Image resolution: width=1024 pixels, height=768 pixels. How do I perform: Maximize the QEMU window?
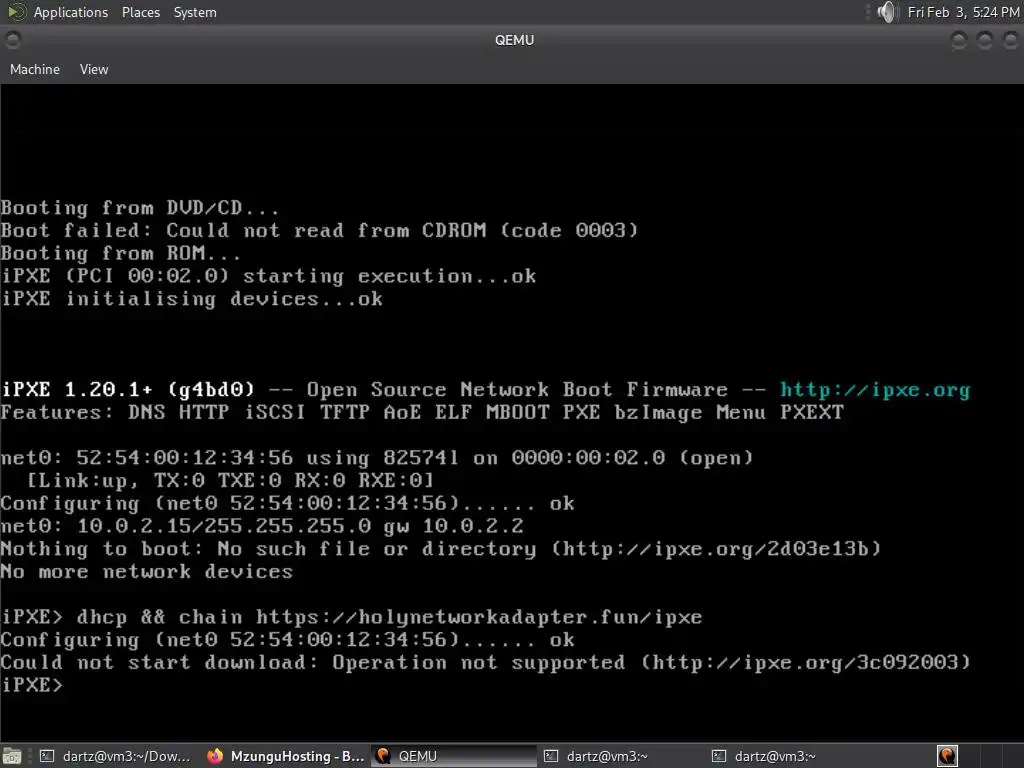point(984,40)
